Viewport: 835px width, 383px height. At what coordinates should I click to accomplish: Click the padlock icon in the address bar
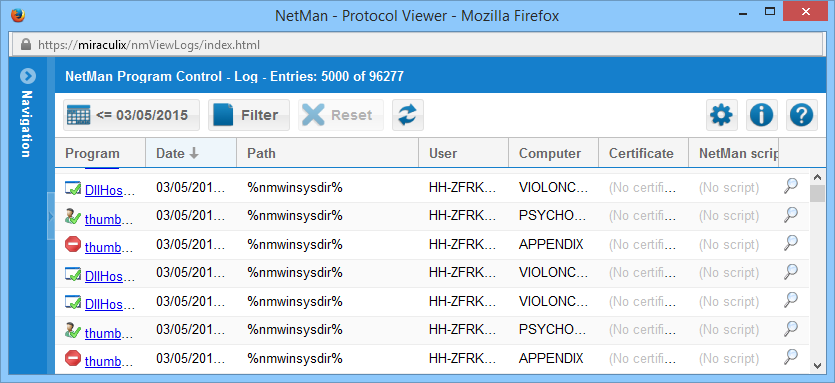[x=26, y=45]
